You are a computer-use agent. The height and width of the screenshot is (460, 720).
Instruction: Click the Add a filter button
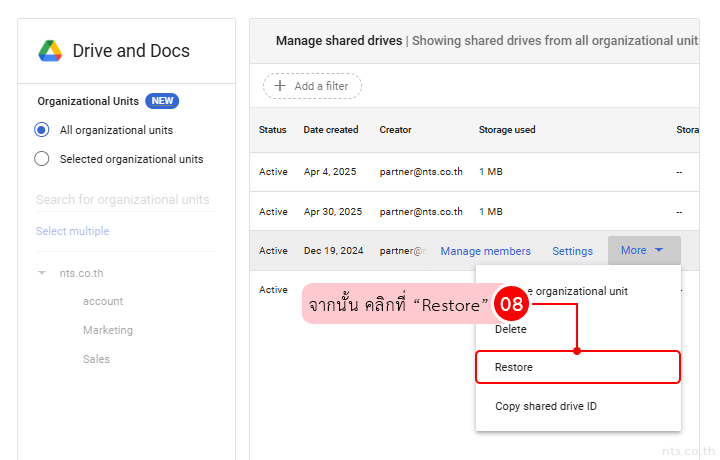click(312, 86)
